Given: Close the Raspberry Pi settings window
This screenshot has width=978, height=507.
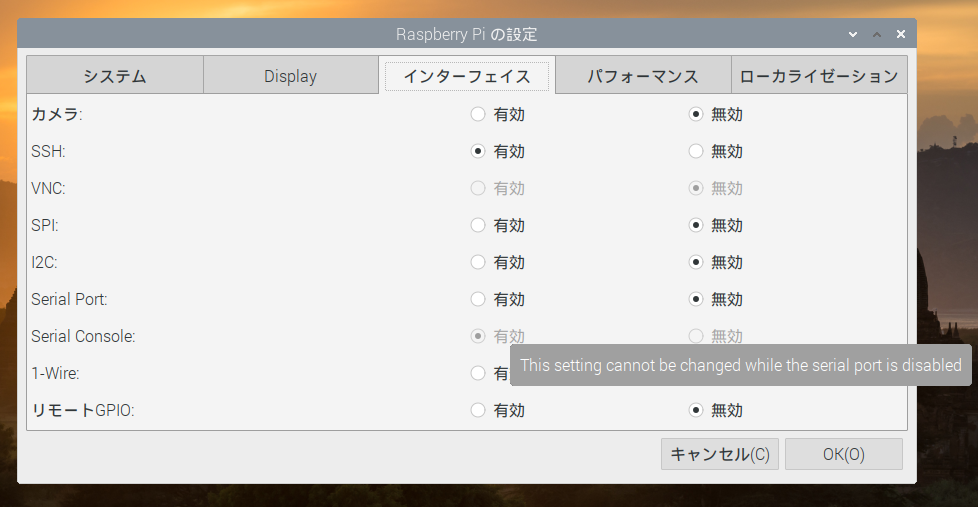Looking at the screenshot, I should pos(901,34).
